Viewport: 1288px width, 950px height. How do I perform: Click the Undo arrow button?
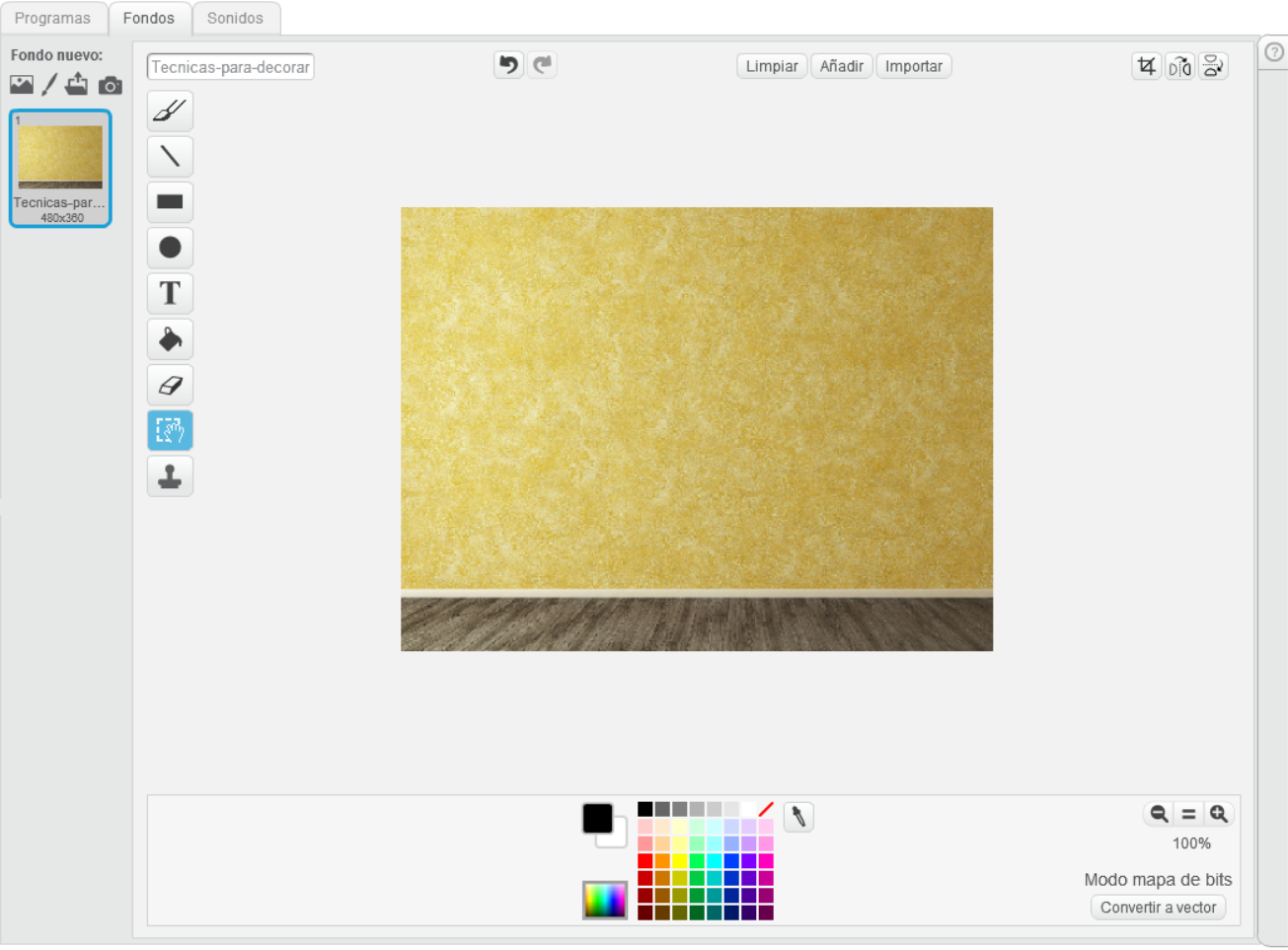tap(508, 65)
